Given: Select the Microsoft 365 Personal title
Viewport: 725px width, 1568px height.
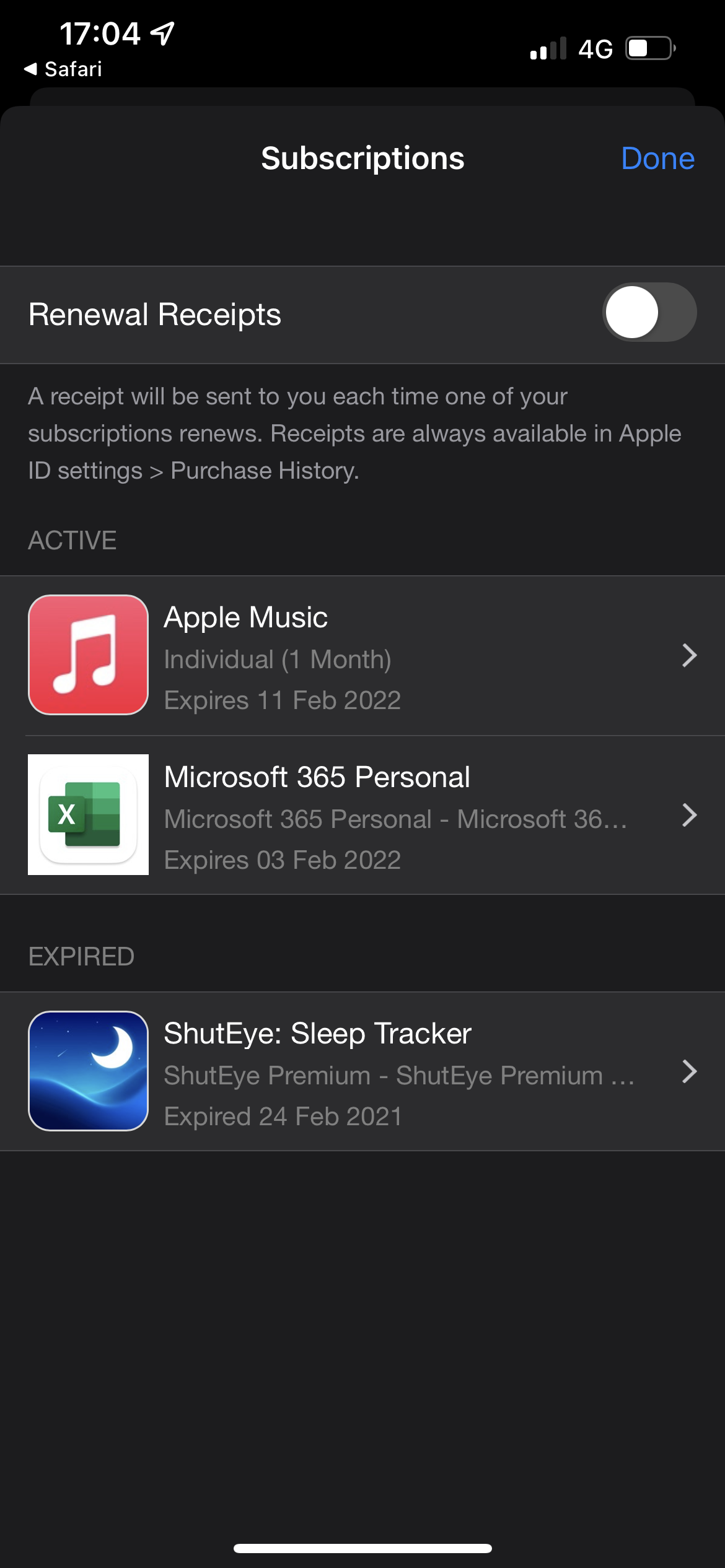Looking at the screenshot, I should (x=317, y=777).
